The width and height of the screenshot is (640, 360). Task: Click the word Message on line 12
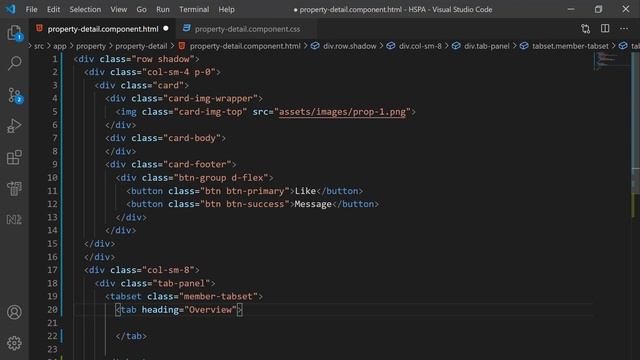[x=313, y=204]
